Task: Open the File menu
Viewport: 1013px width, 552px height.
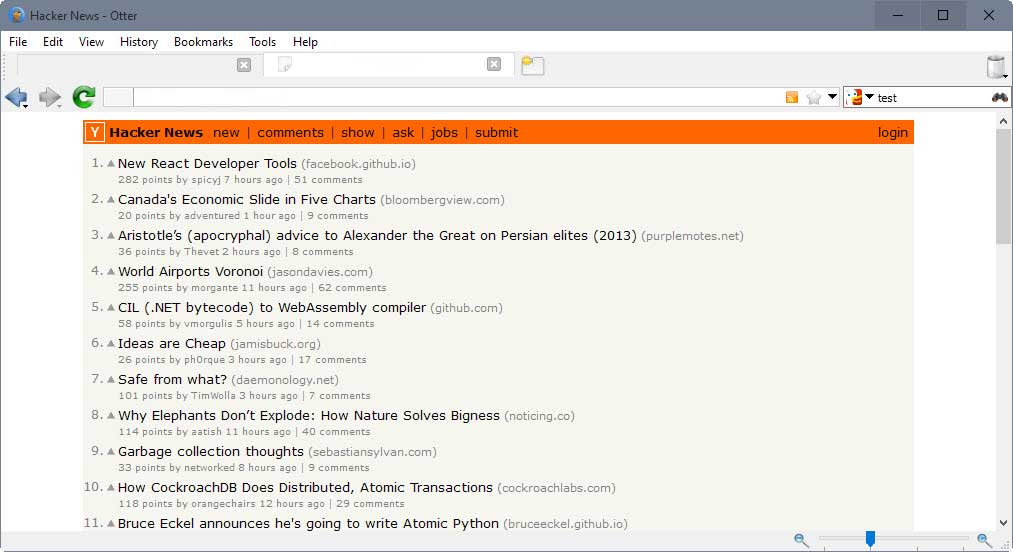Action: pyautogui.click(x=18, y=41)
